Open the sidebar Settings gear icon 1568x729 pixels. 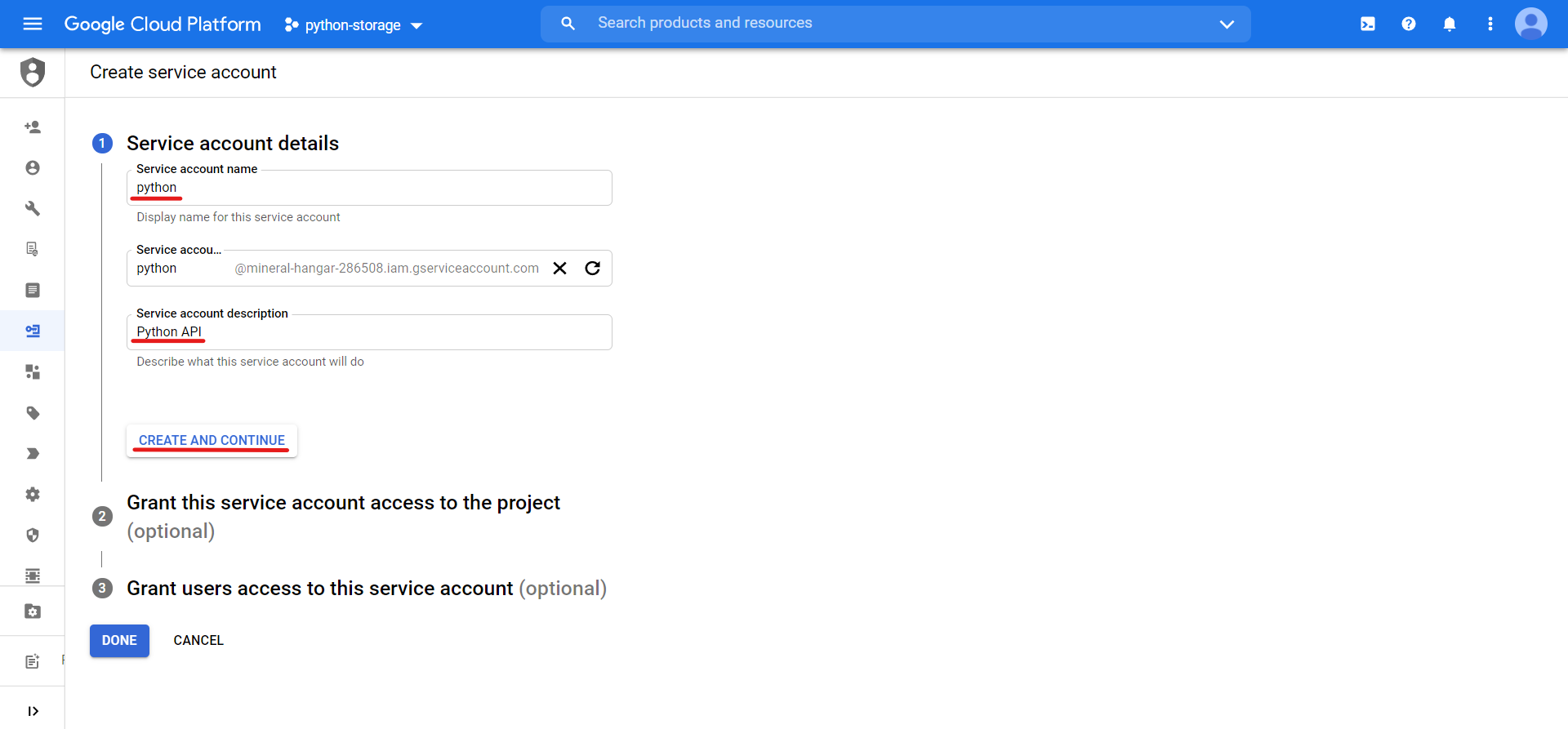[x=33, y=495]
